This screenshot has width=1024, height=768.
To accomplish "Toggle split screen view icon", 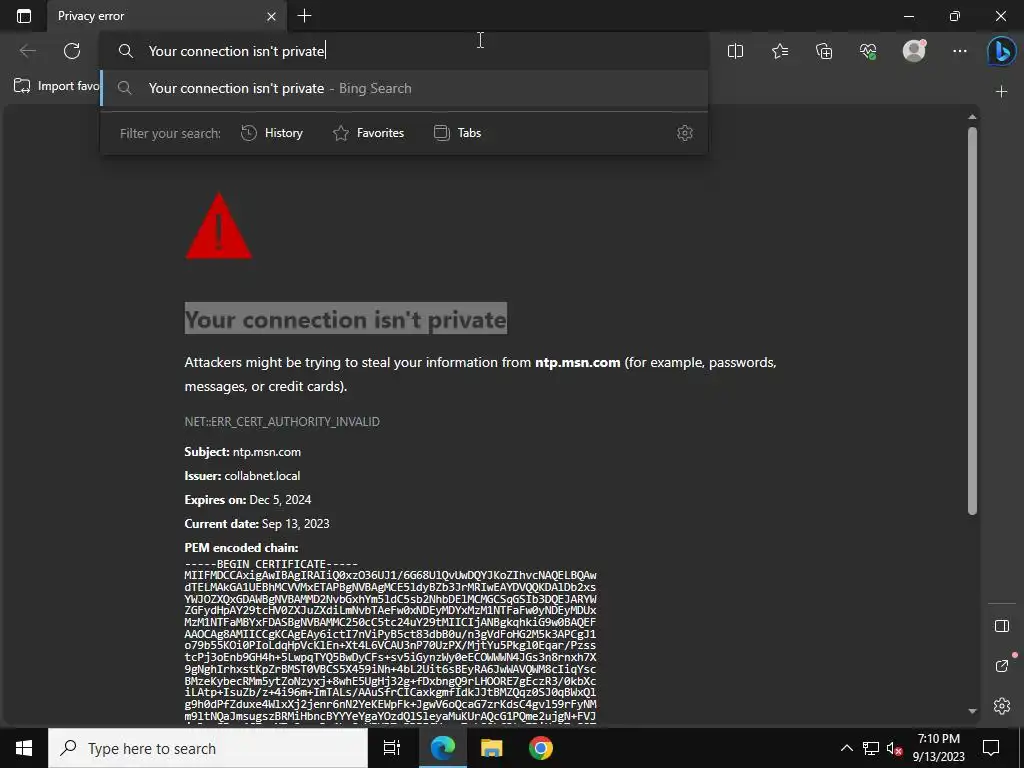I will pyautogui.click(x=735, y=51).
